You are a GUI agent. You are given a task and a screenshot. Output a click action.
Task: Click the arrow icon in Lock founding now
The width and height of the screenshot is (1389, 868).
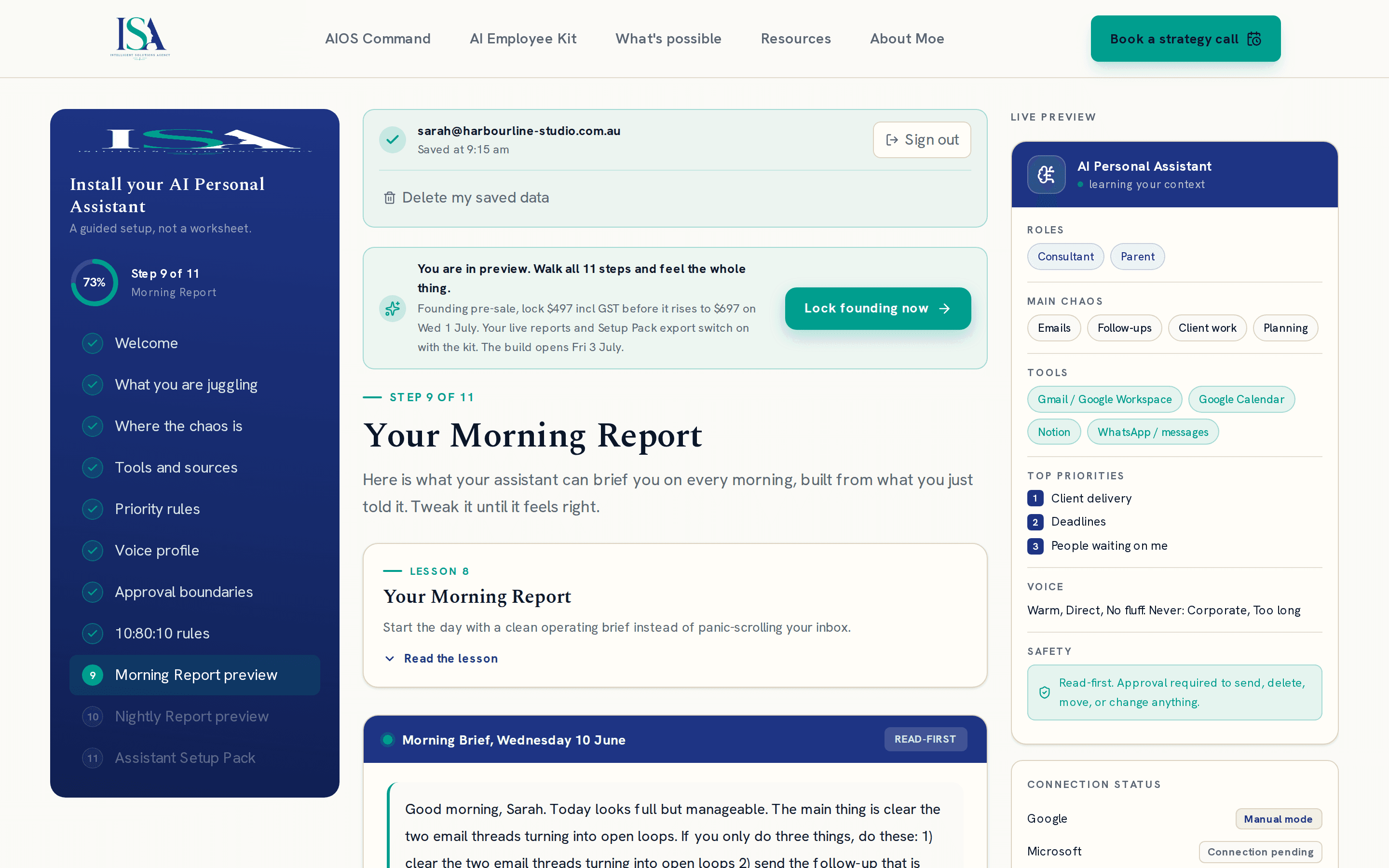[x=944, y=308]
